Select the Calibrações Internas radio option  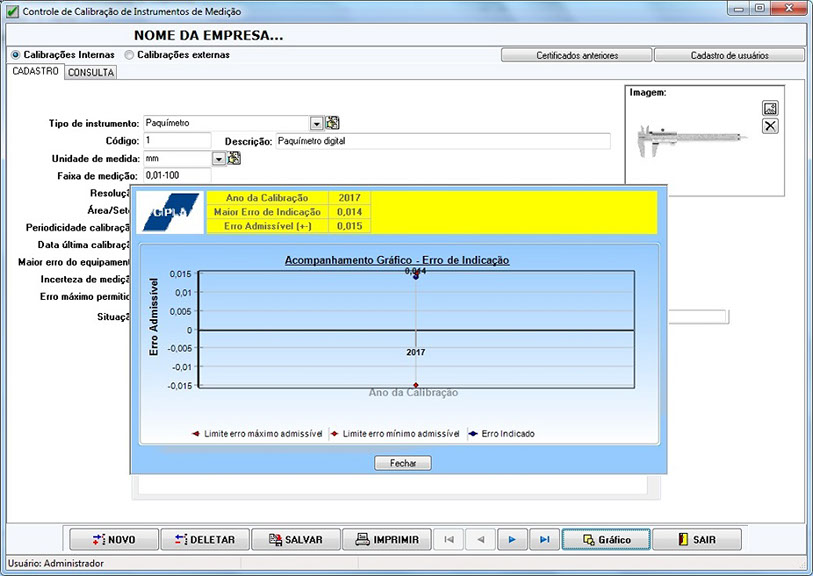coord(15,55)
